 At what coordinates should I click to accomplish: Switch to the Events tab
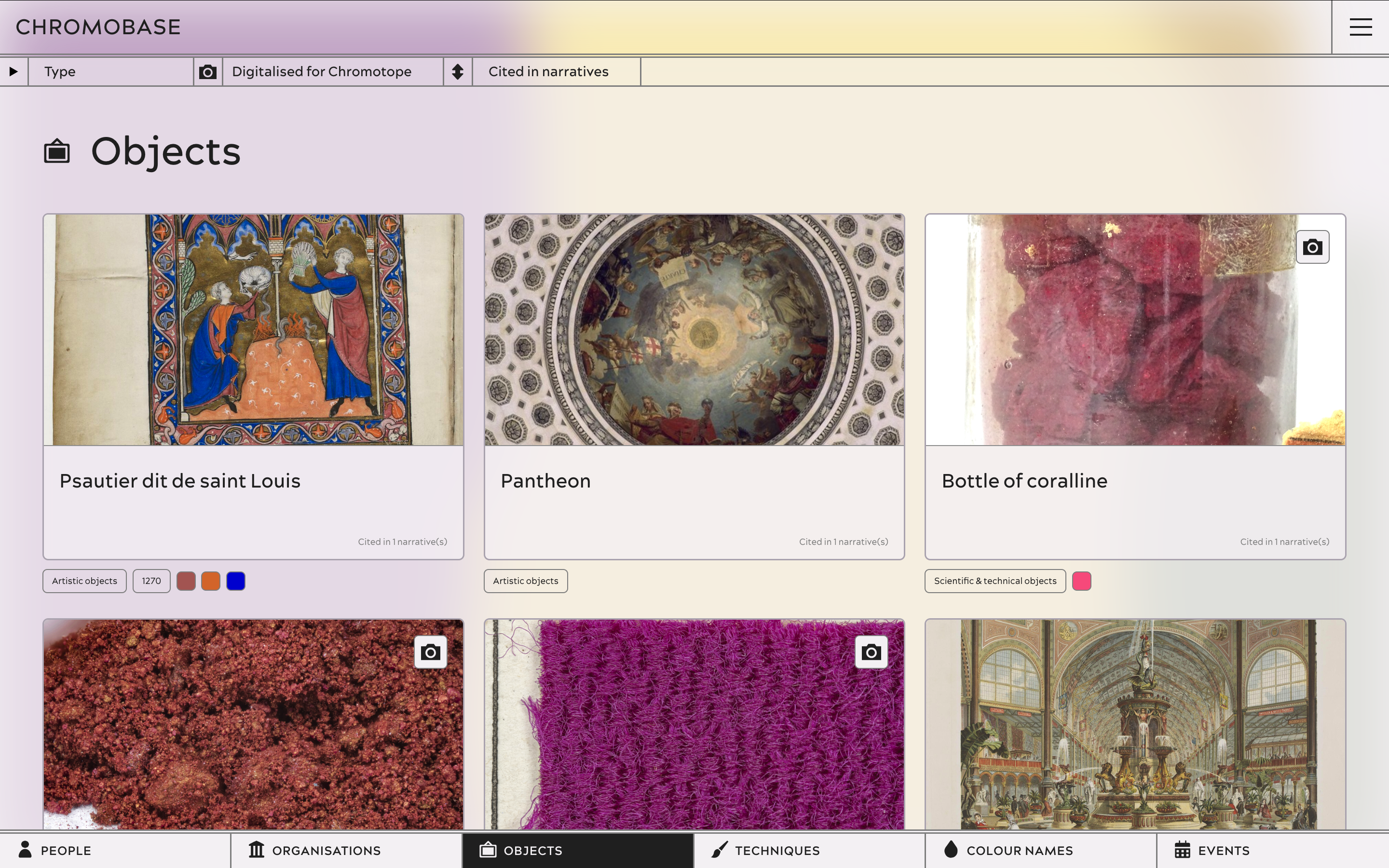(x=1272, y=850)
